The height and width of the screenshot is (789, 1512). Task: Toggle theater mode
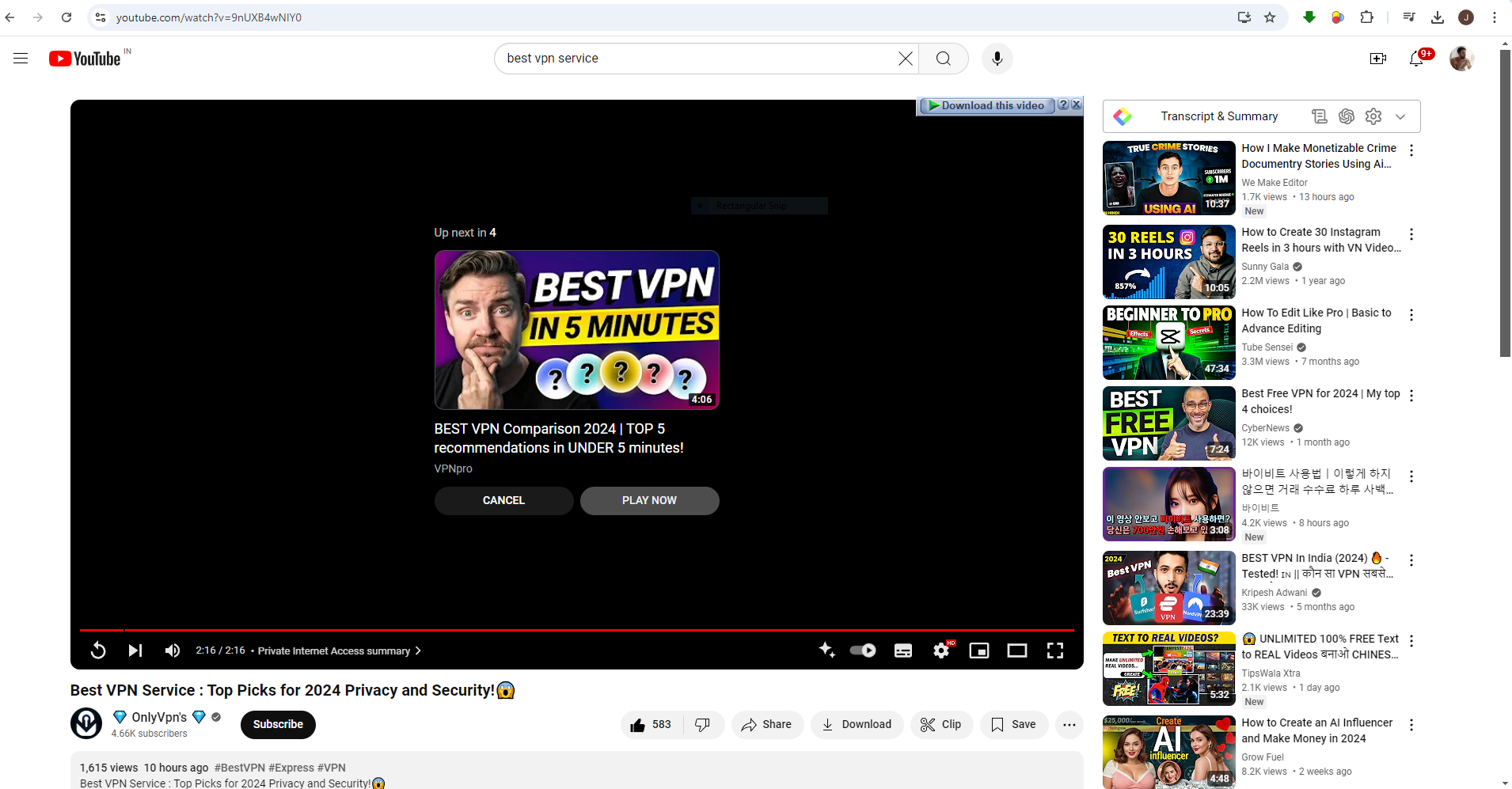[1017, 651]
